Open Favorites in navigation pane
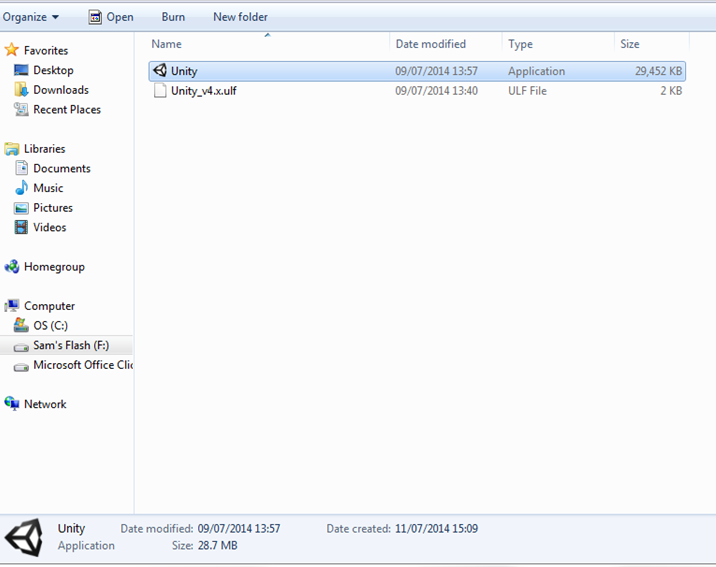Viewport: 716px width, 567px height. [x=46, y=50]
